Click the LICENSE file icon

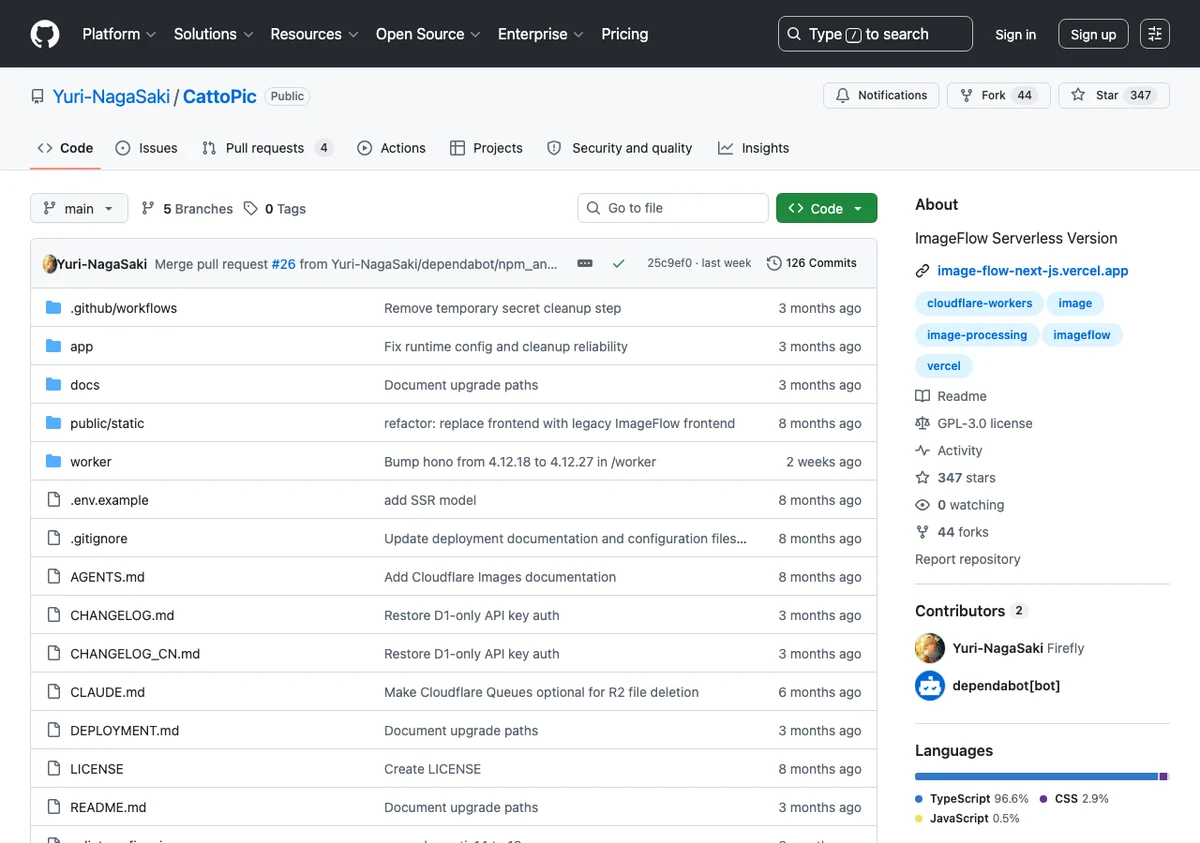pyautogui.click(x=54, y=769)
